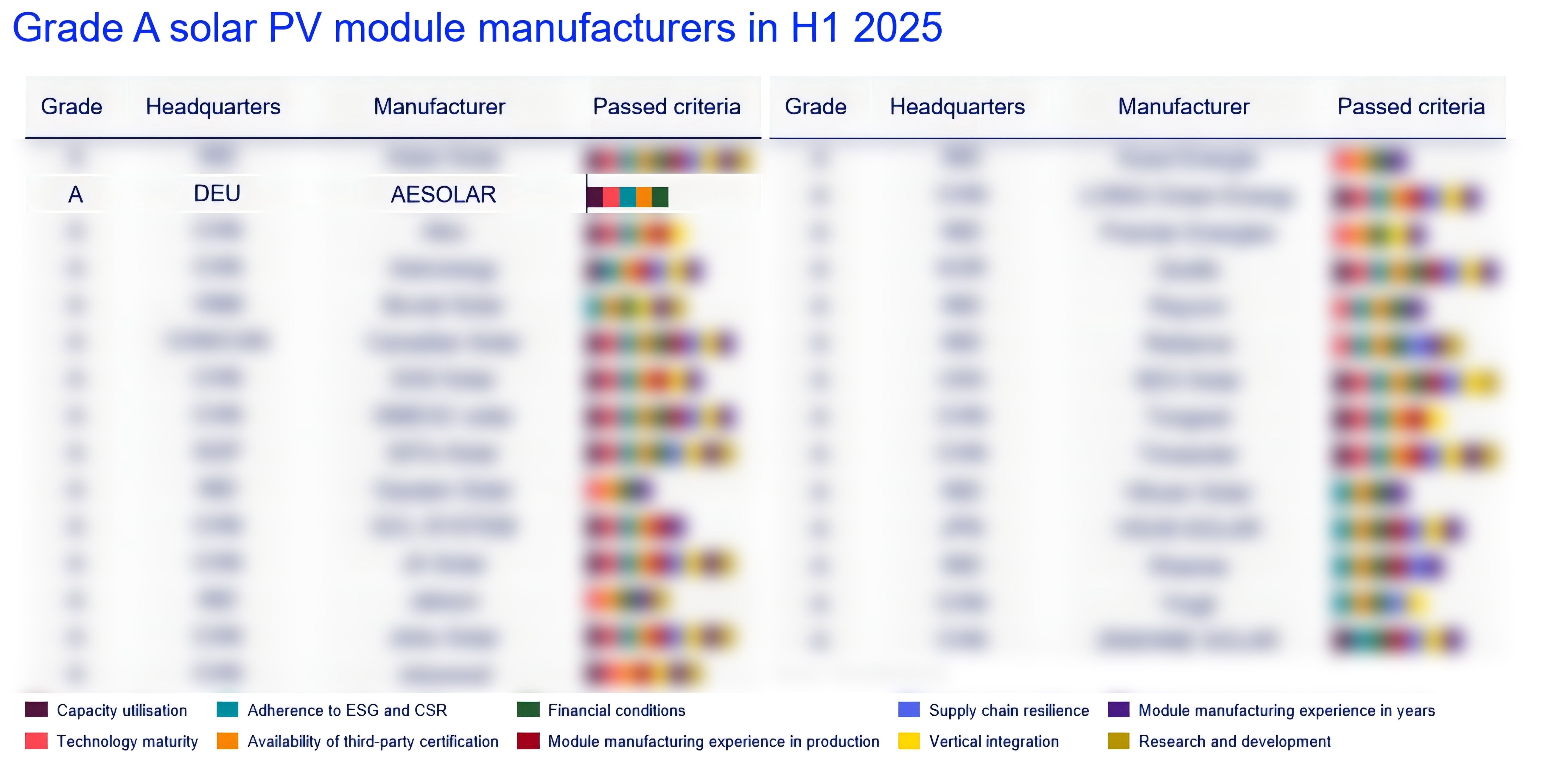Select the Research and development swatch

tap(1119, 741)
